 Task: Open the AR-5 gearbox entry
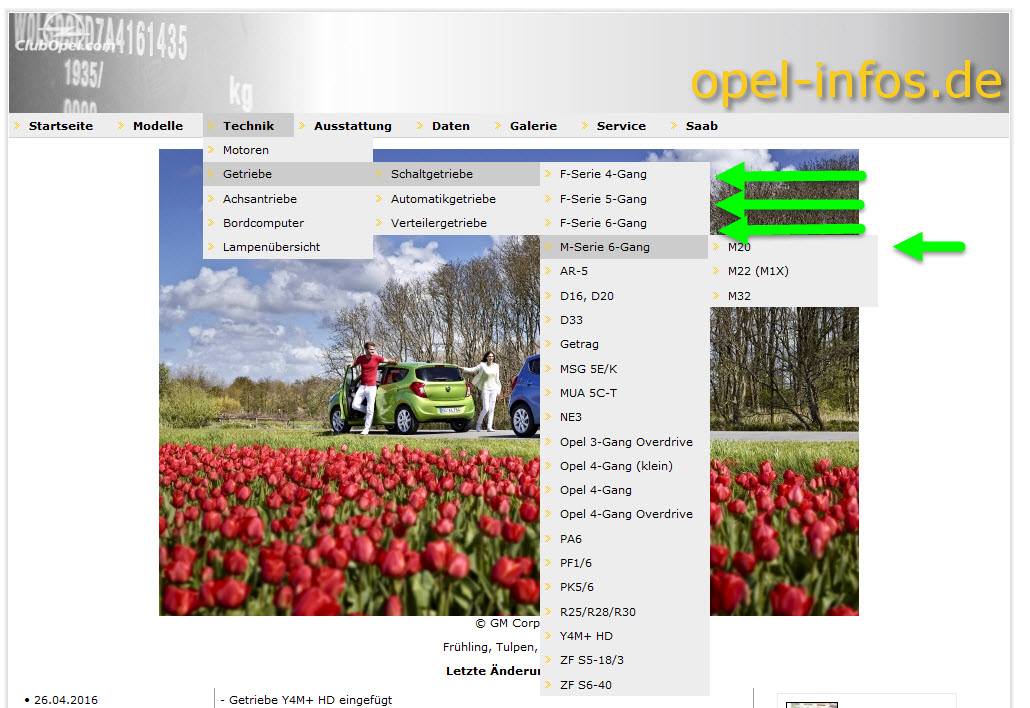[625, 271]
